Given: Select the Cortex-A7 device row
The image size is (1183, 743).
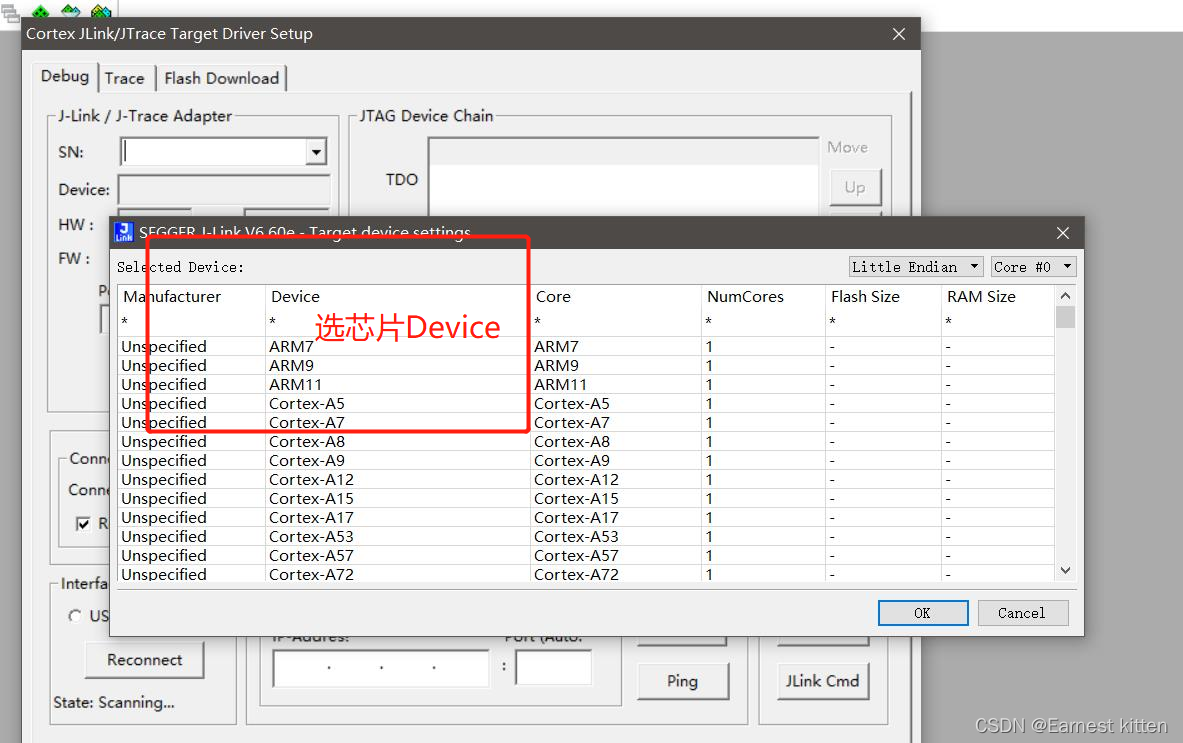Looking at the screenshot, I should point(586,422).
